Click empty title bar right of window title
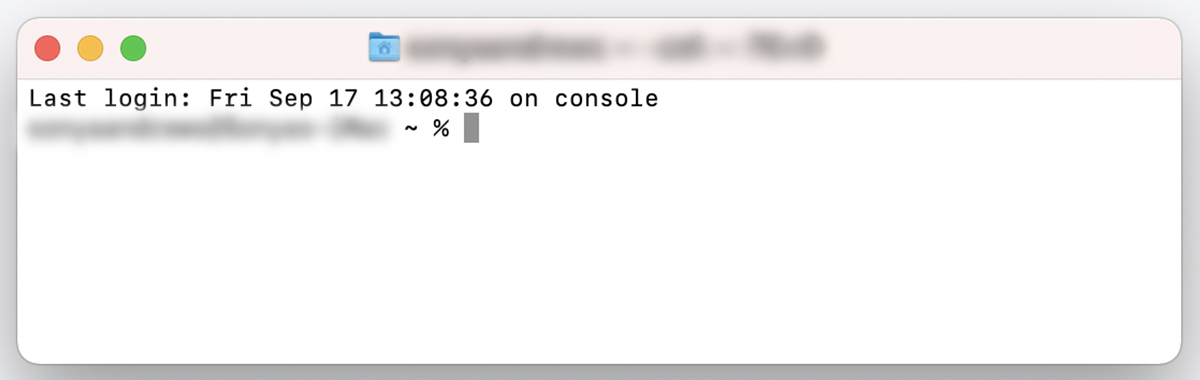Viewport: 1200px width, 380px height. click(x=1000, y=48)
